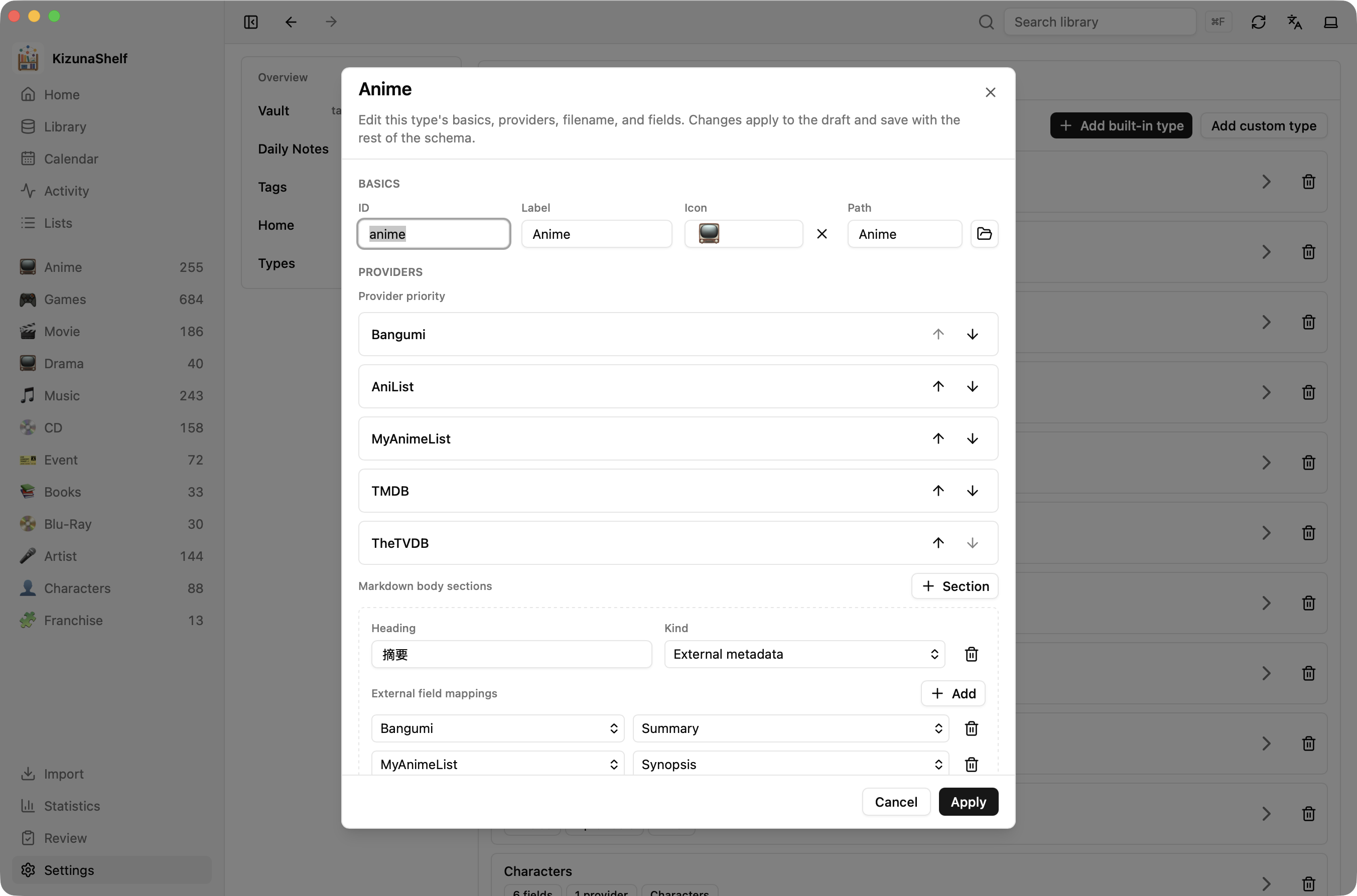Add an external field mapping

[x=953, y=693]
